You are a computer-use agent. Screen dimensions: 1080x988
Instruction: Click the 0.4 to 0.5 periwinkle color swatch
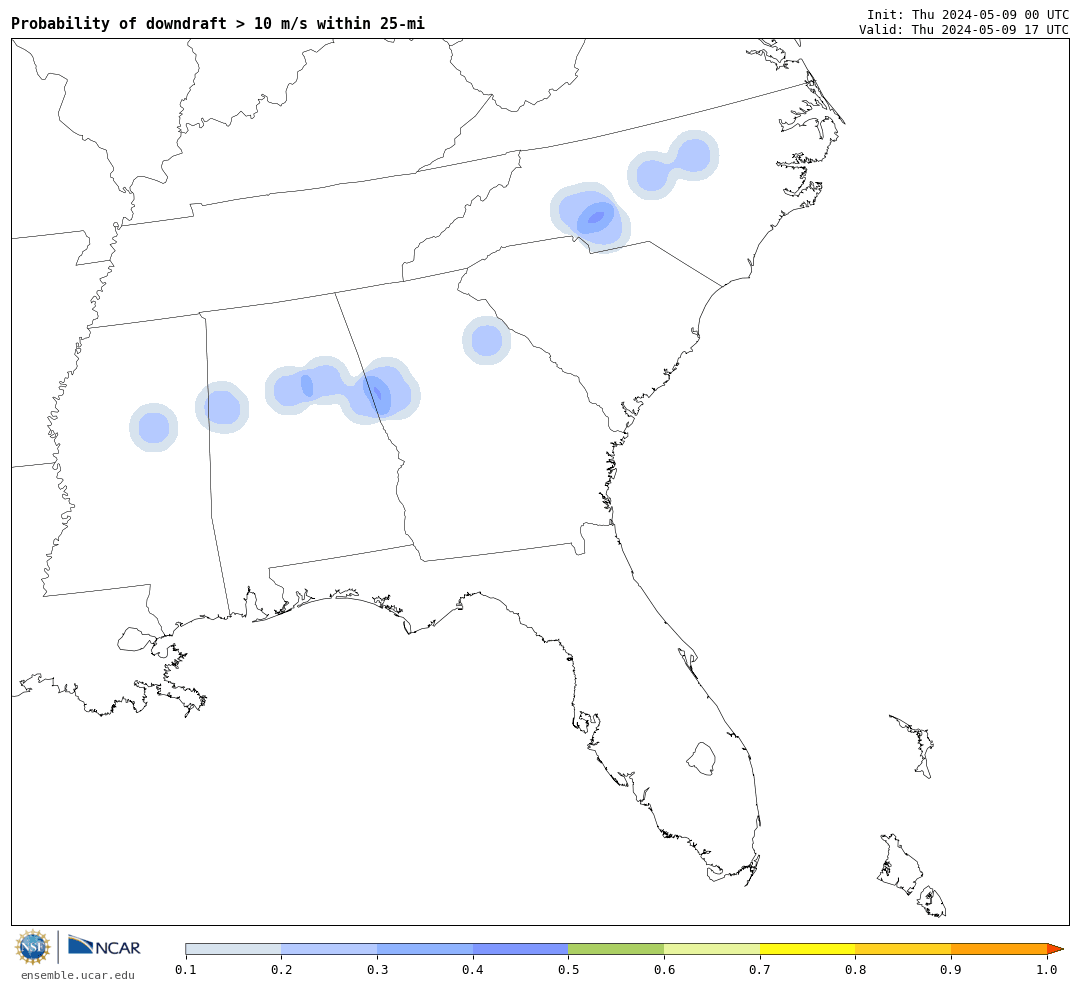pyautogui.click(x=521, y=949)
